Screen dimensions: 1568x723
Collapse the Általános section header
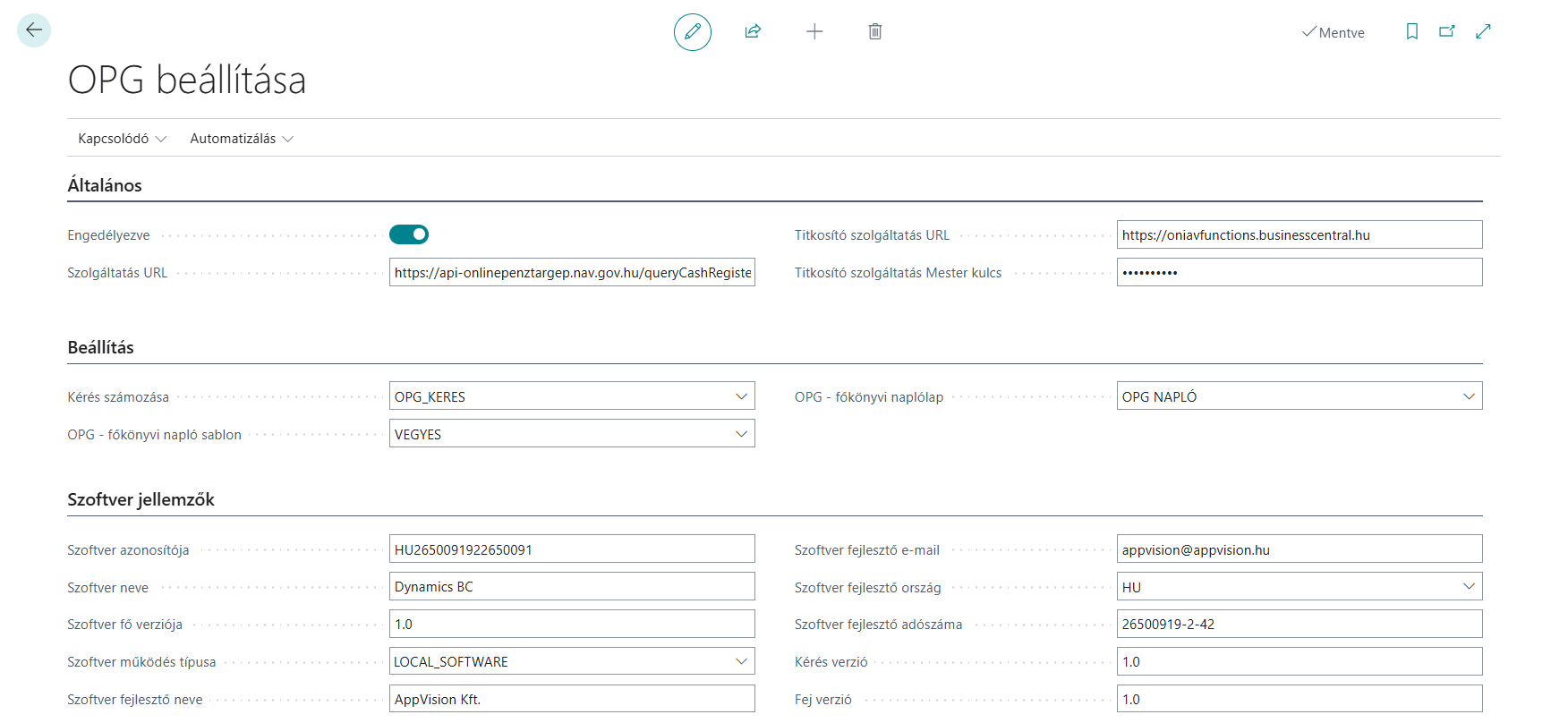[105, 185]
